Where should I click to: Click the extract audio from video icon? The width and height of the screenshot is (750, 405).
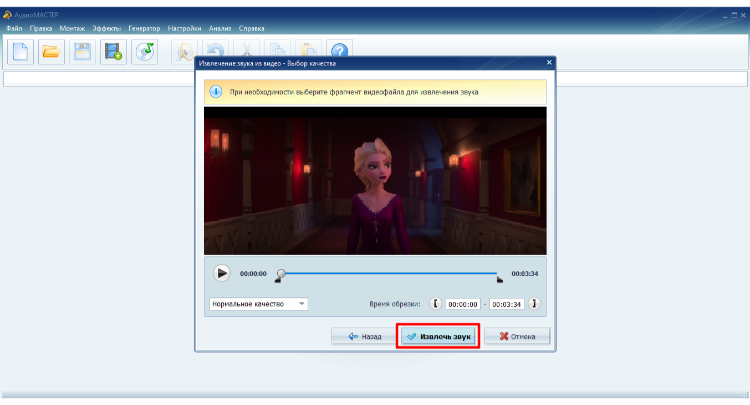click(x=113, y=52)
